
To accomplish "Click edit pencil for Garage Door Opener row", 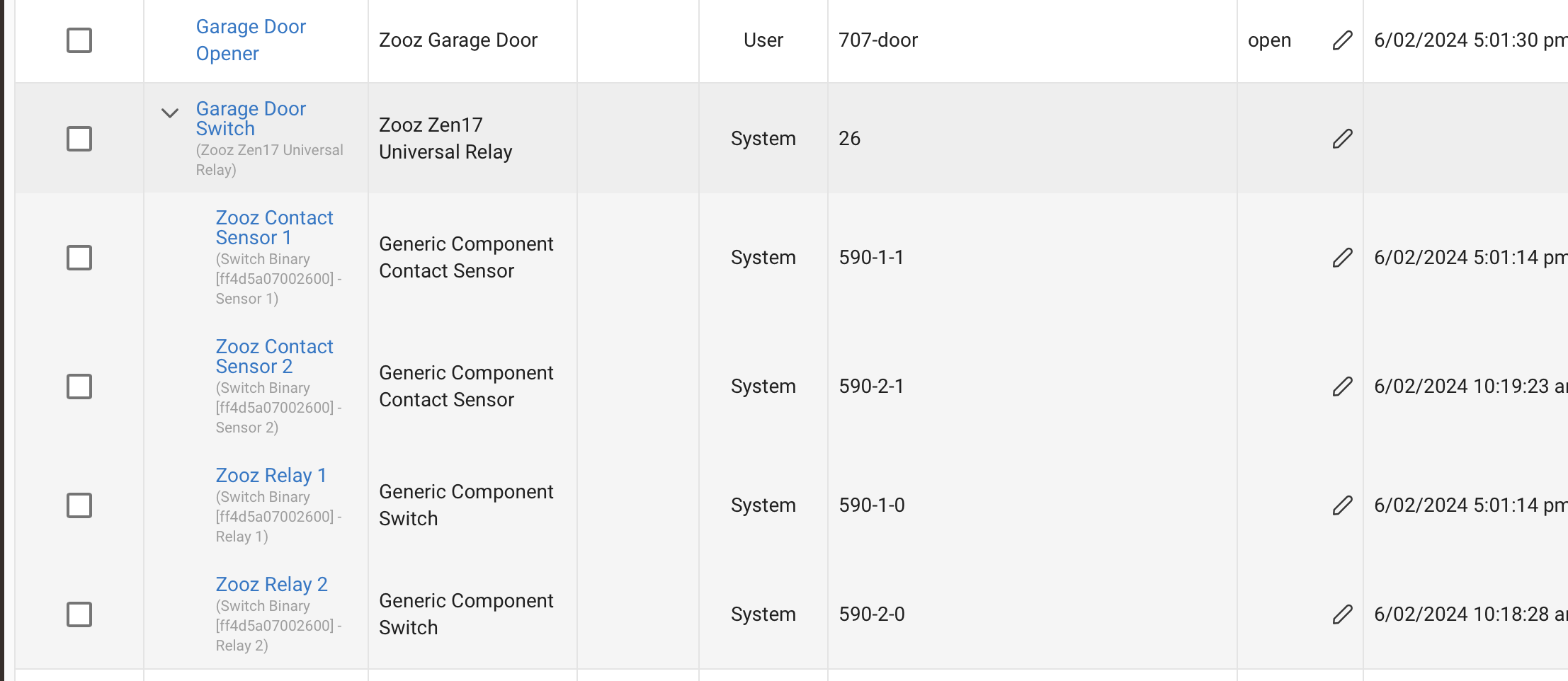I will (1342, 40).
